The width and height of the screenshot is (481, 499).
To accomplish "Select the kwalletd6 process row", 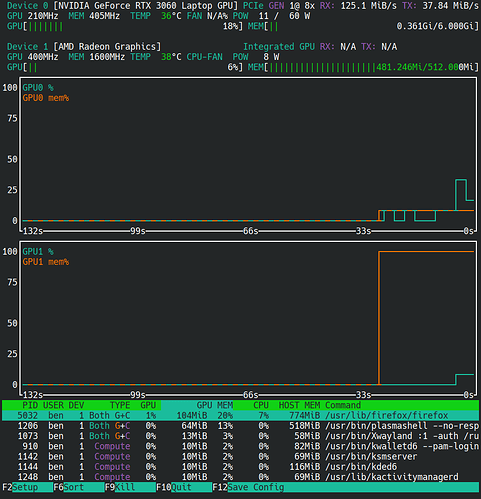I will (240, 446).
